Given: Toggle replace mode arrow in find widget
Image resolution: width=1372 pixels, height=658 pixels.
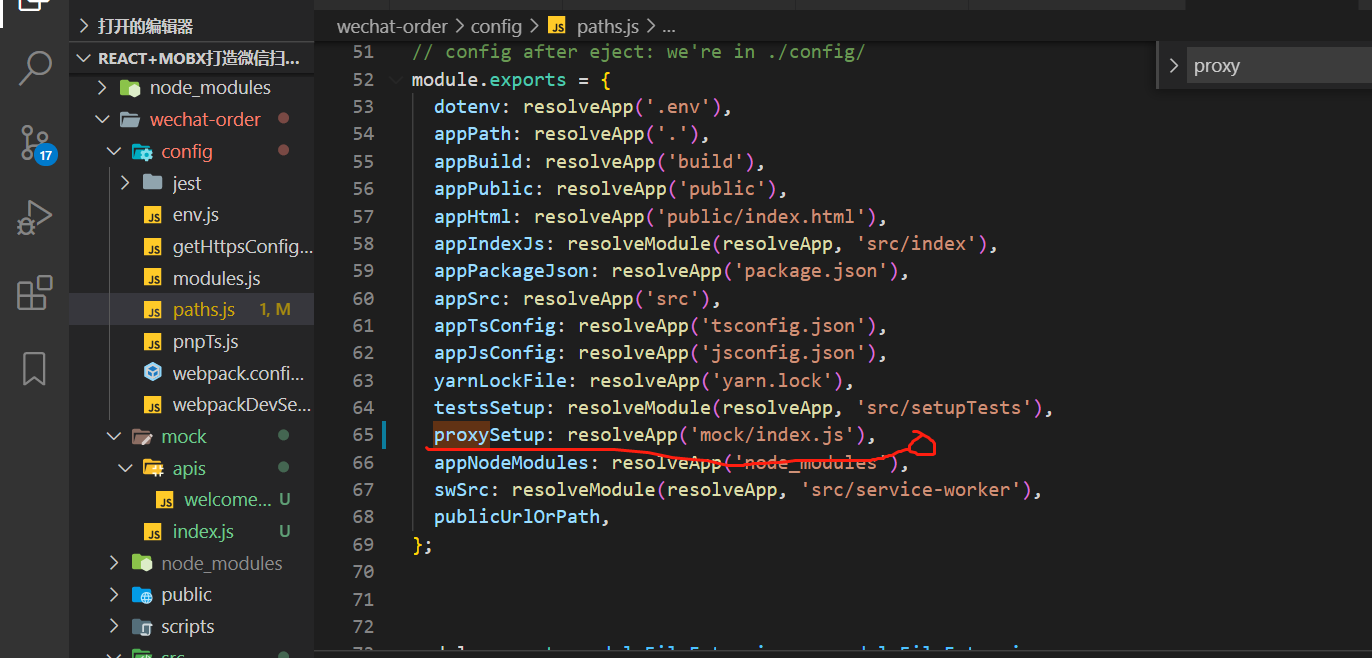Looking at the screenshot, I should click(1173, 66).
